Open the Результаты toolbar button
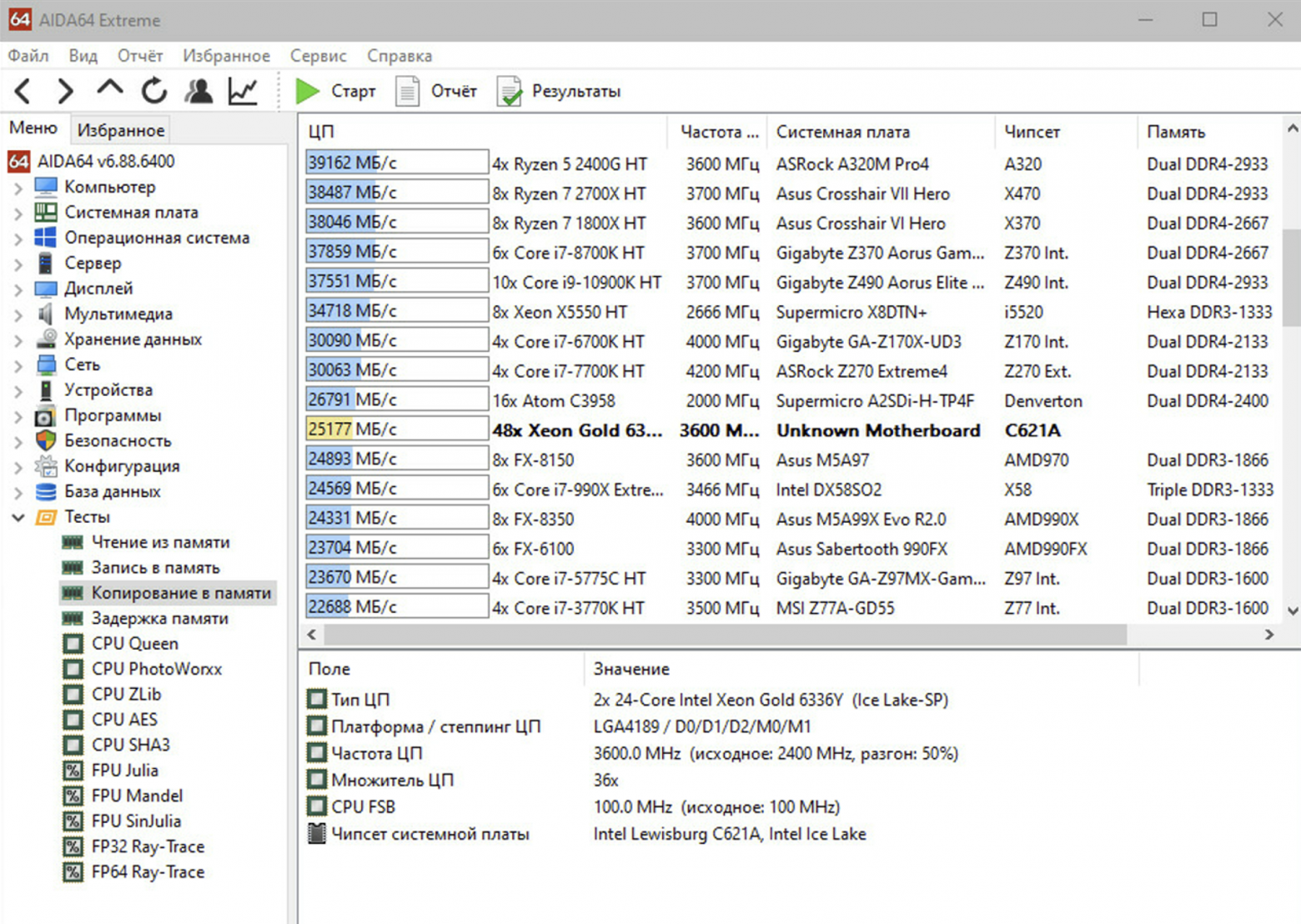Image resolution: width=1301 pixels, height=924 pixels. click(559, 91)
